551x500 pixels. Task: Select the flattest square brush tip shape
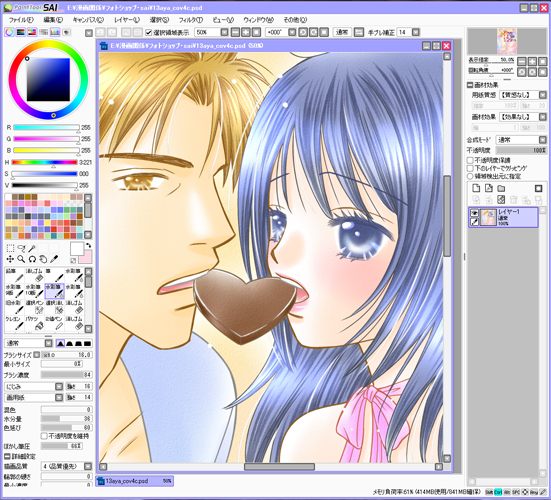point(87,343)
